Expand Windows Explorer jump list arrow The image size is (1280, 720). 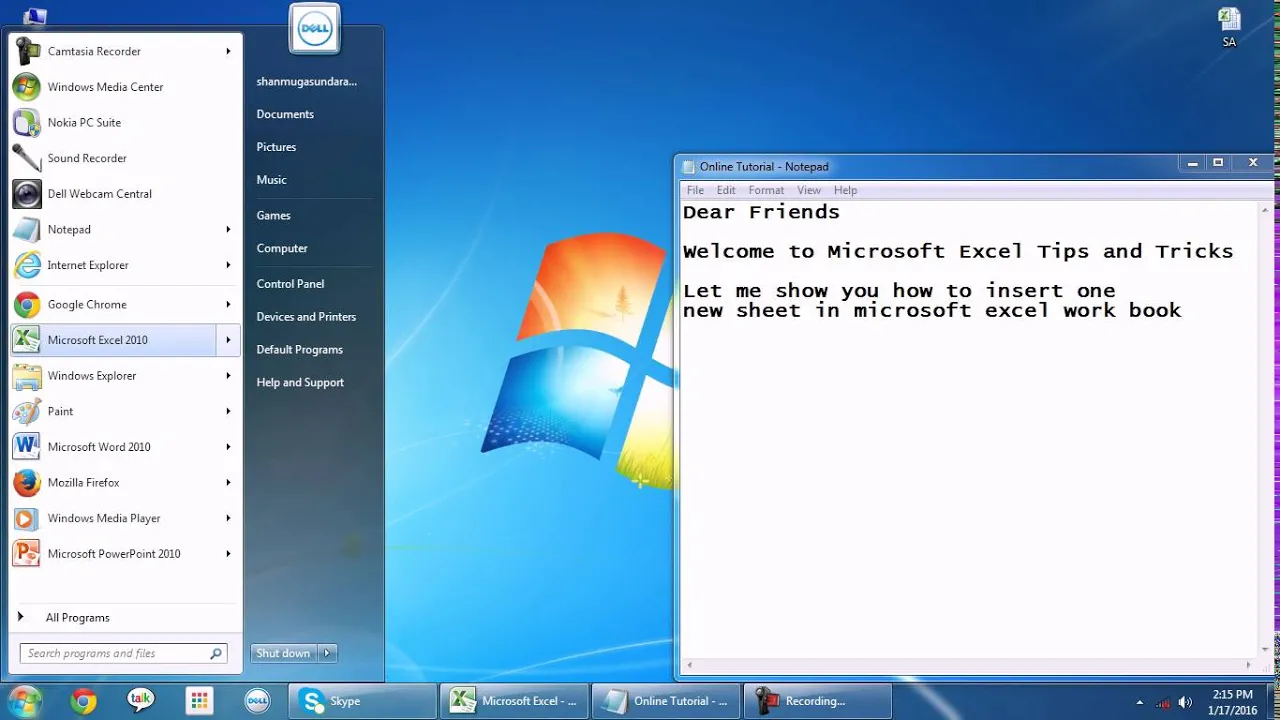coord(228,376)
